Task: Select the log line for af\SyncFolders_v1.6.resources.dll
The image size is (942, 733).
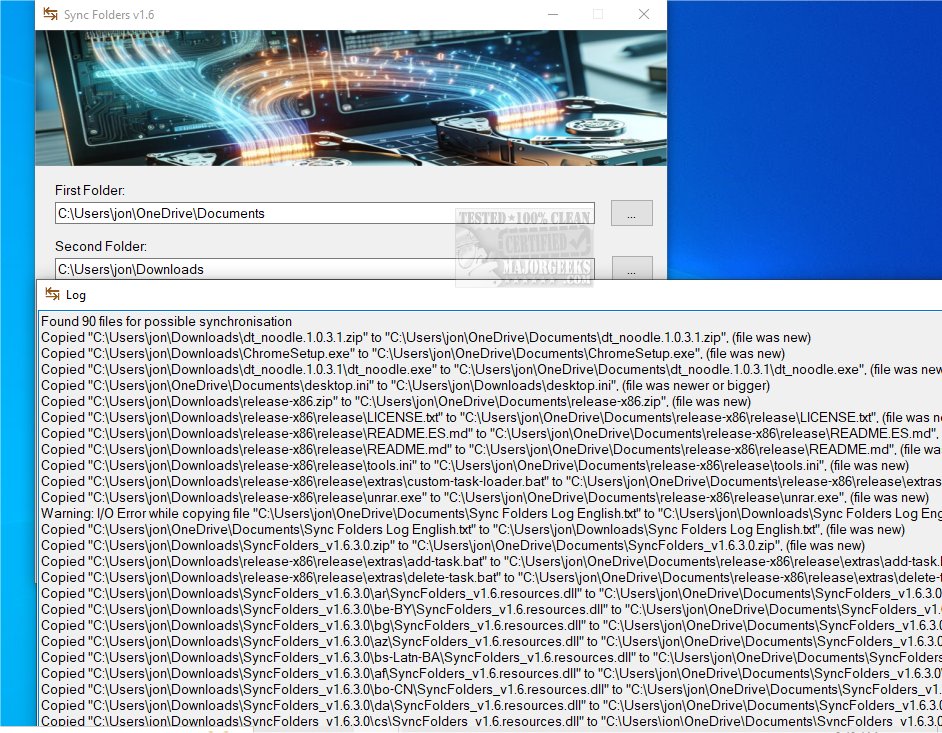Action: click(x=491, y=674)
